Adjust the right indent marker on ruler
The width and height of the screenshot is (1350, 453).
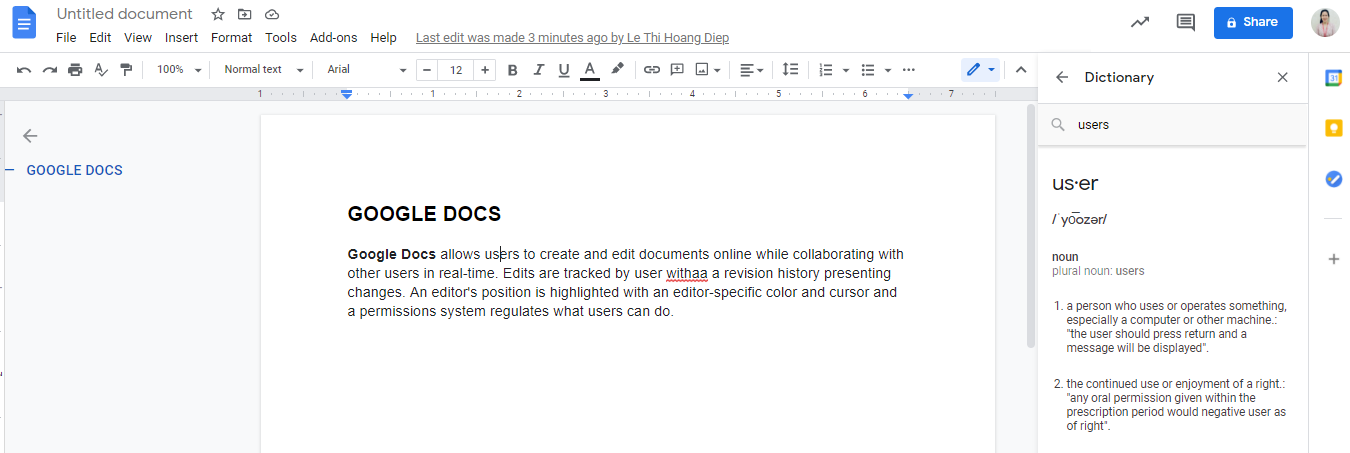click(908, 95)
